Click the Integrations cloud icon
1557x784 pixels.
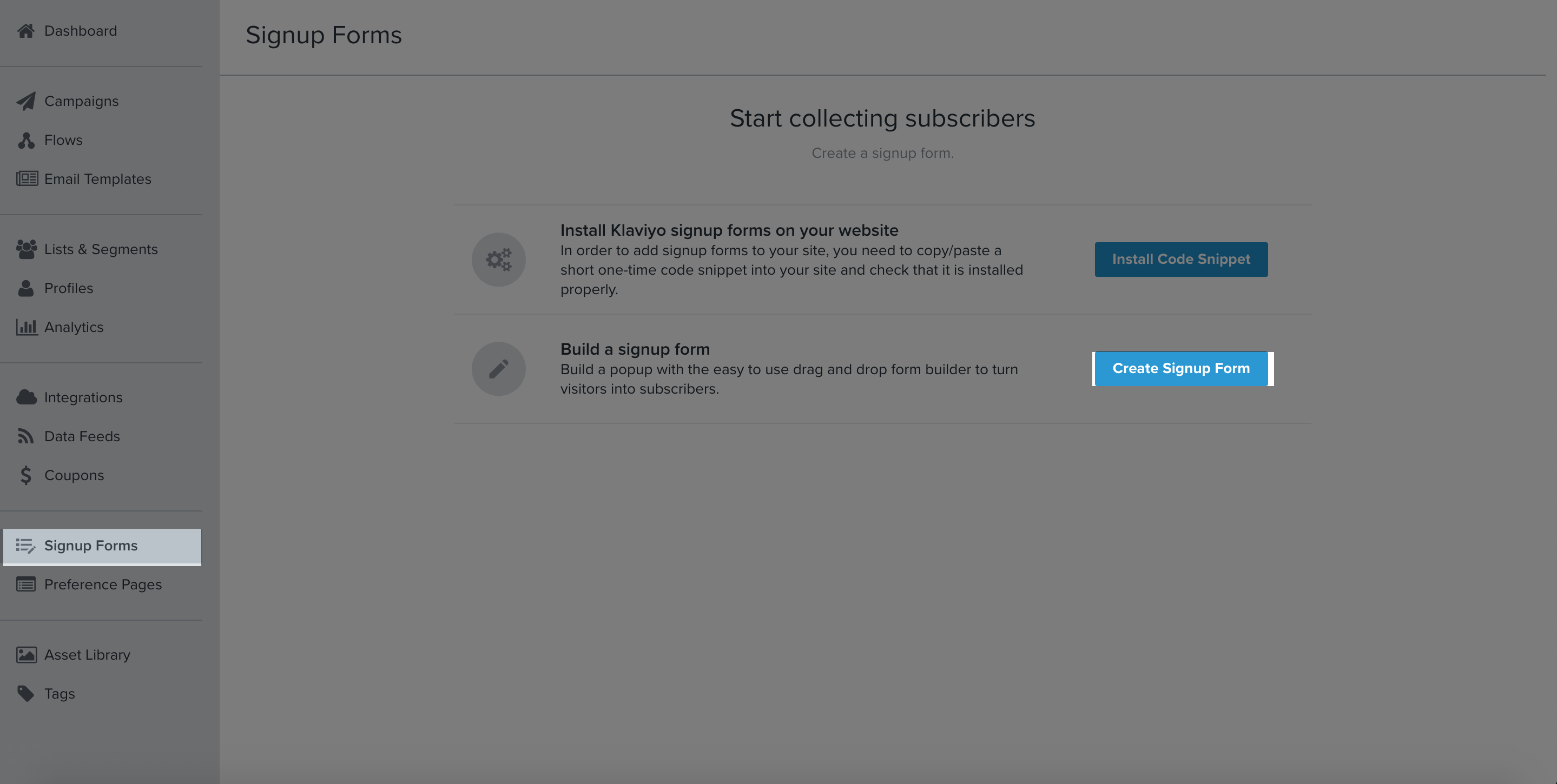27,397
